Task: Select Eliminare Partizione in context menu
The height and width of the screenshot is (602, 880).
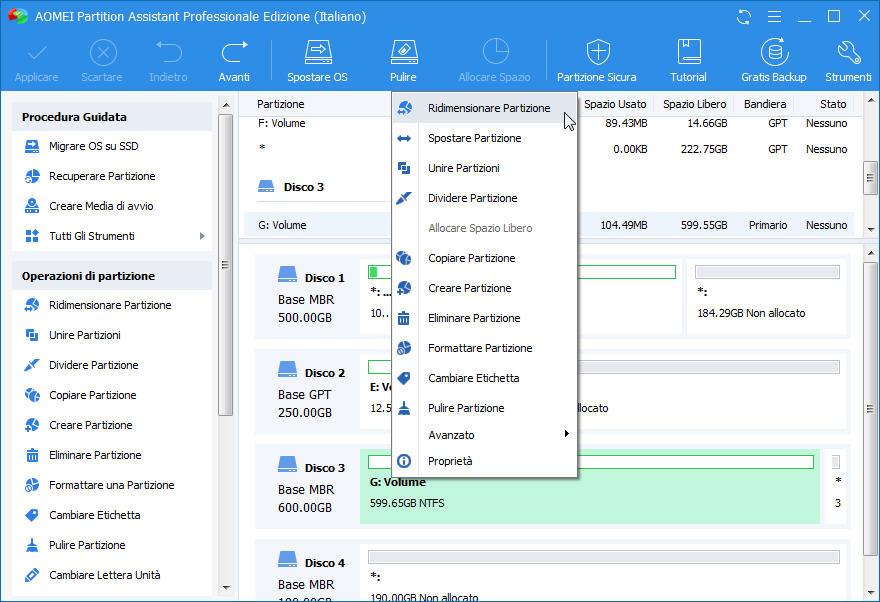Action: [485, 319]
